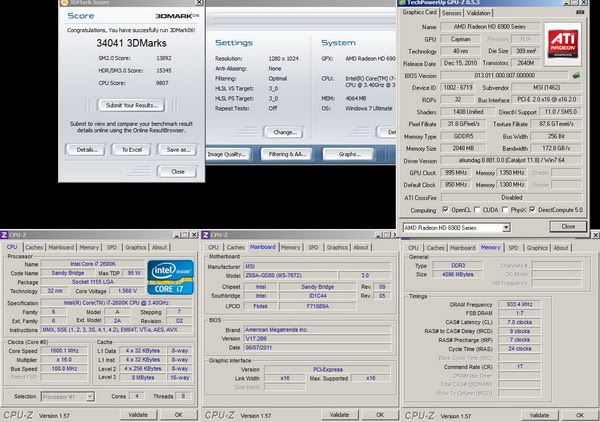Viewport: 600px width, 422px height.
Task: Toggle the DirectCompute 5.0 checkbox
Action: 532,210
